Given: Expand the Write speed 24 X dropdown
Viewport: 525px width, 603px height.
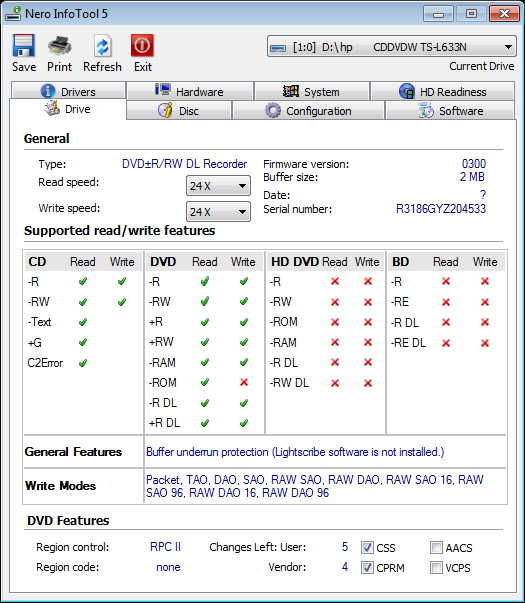Looking at the screenshot, I should click(218, 212).
